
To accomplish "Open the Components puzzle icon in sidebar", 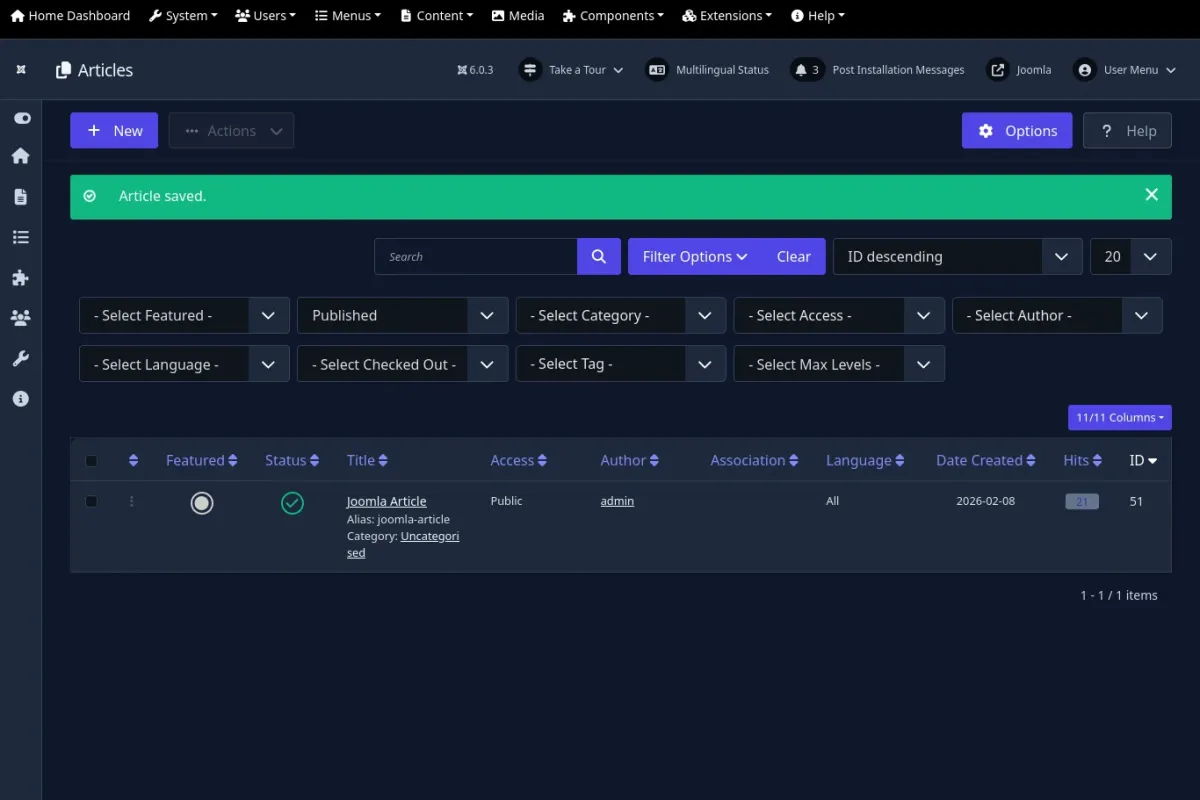I will click(21, 278).
